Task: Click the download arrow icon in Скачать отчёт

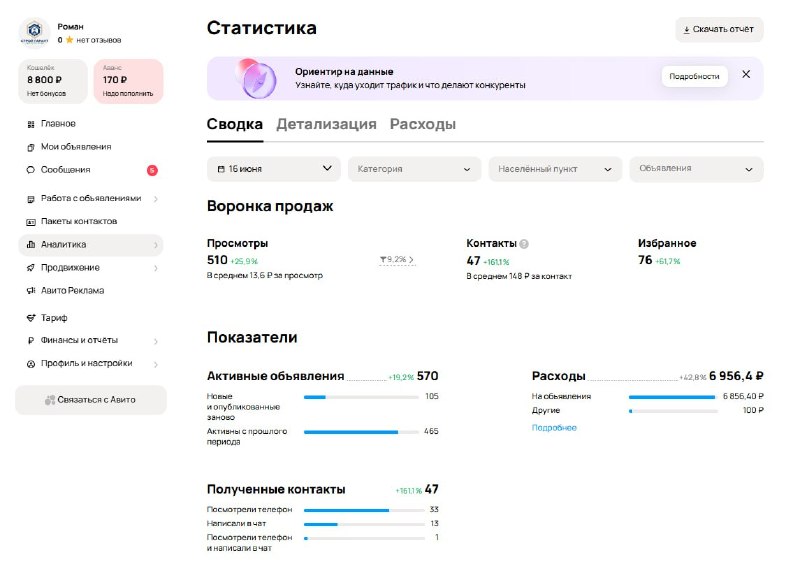Action: click(686, 30)
